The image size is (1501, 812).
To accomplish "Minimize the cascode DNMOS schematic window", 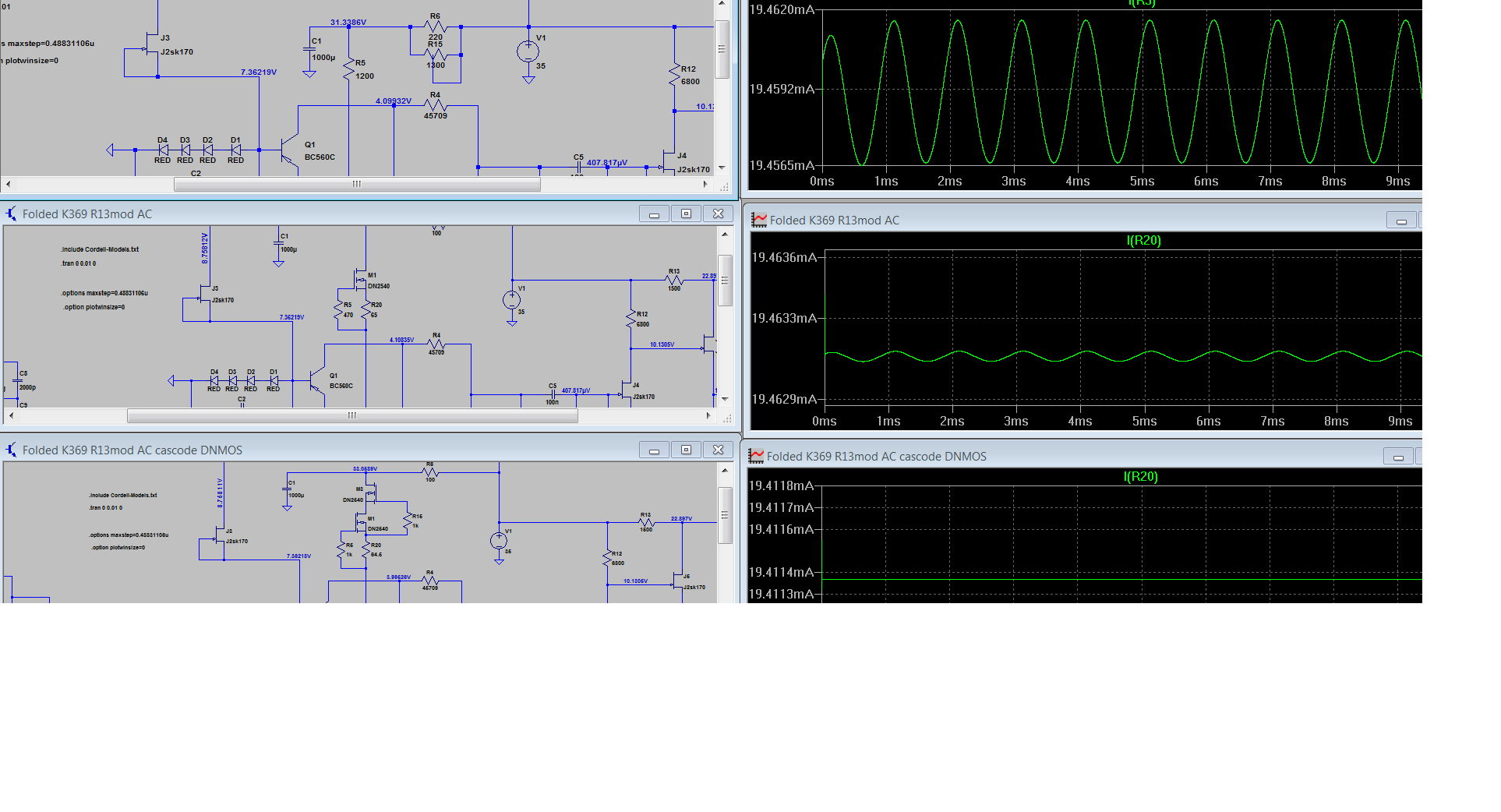I will tap(654, 450).
